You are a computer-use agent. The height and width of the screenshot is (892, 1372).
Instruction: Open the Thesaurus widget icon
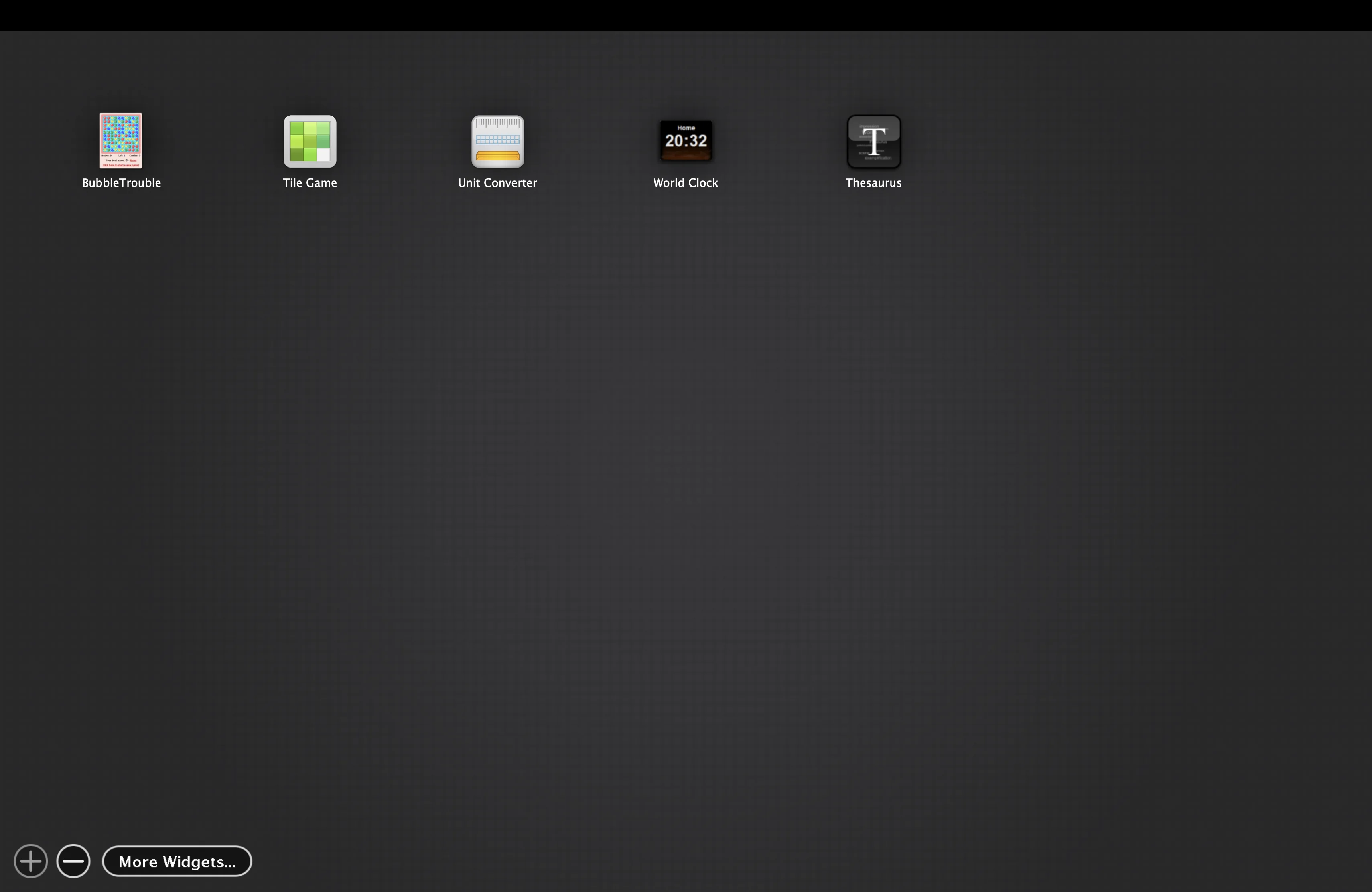(873, 141)
